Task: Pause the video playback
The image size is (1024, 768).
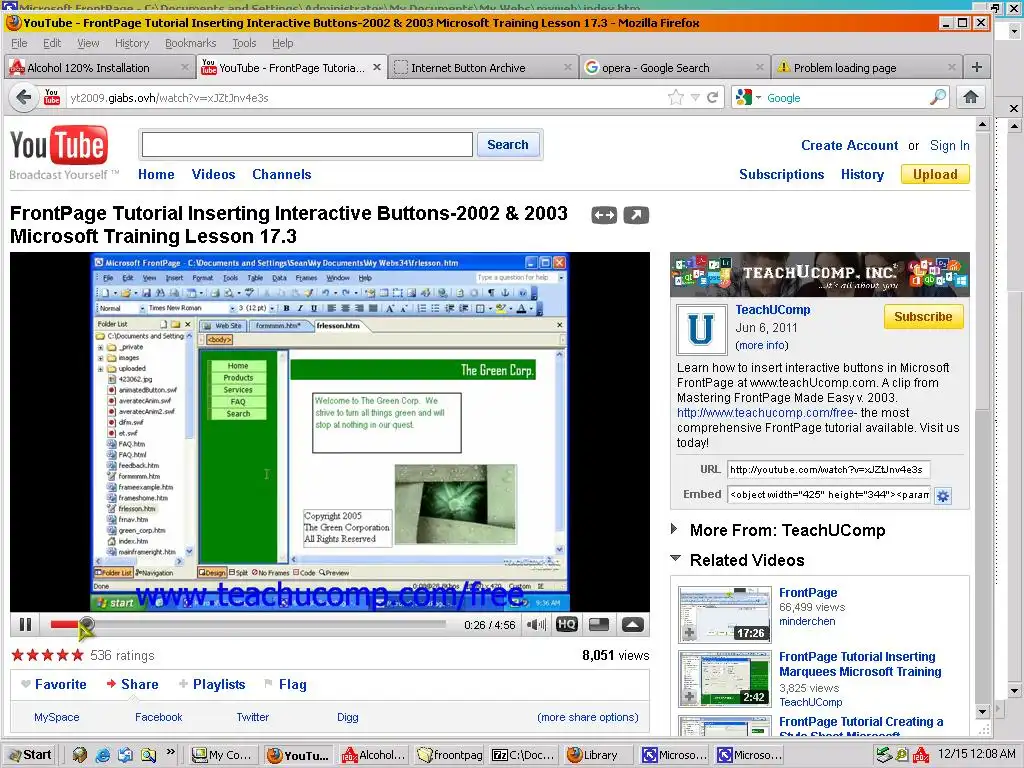Action: tap(25, 625)
